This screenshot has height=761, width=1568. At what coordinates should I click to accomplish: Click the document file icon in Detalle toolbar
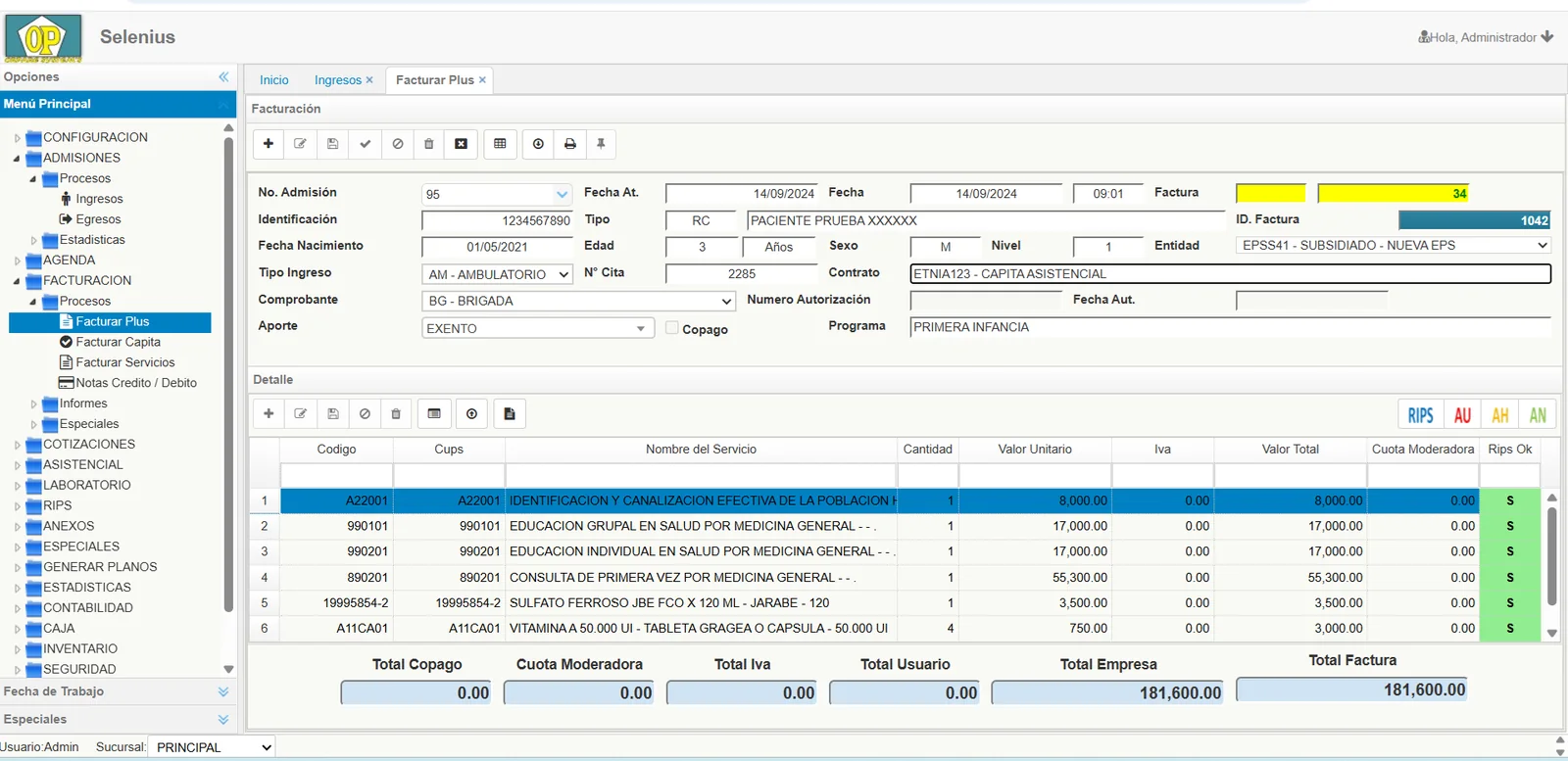(510, 414)
